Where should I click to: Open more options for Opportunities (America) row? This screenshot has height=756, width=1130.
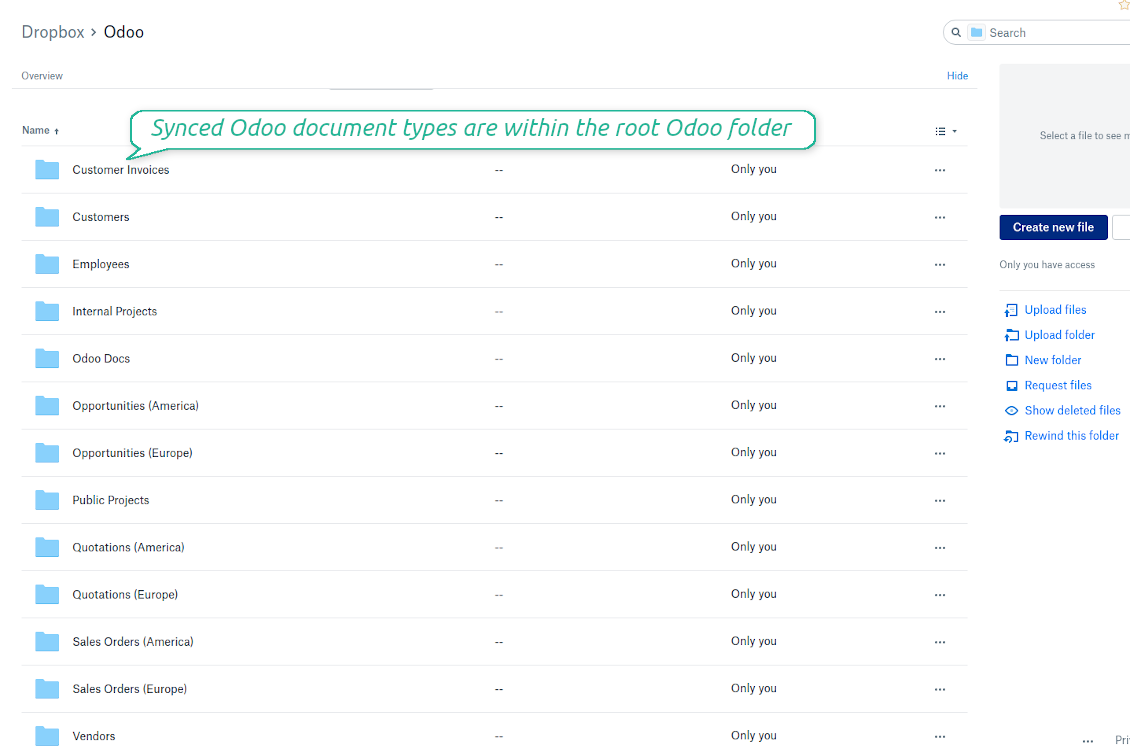point(940,406)
